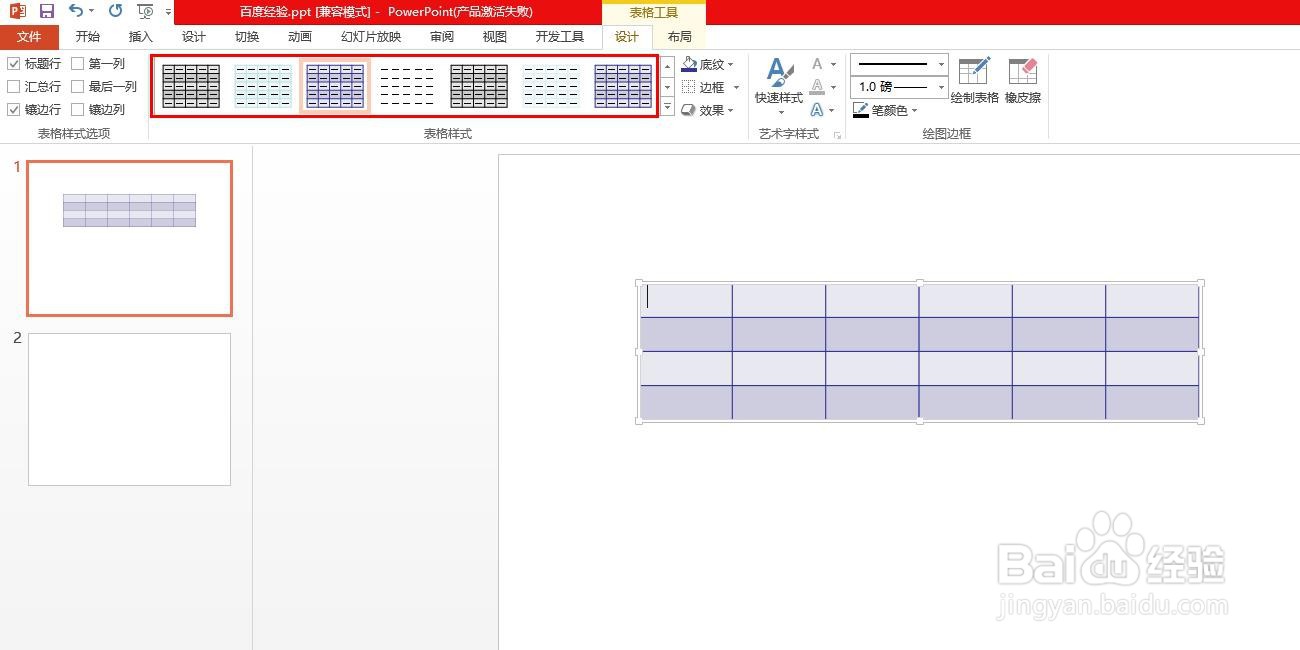Move table styles gallery down one row
1300x650 pixels.
(x=668, y=87)
